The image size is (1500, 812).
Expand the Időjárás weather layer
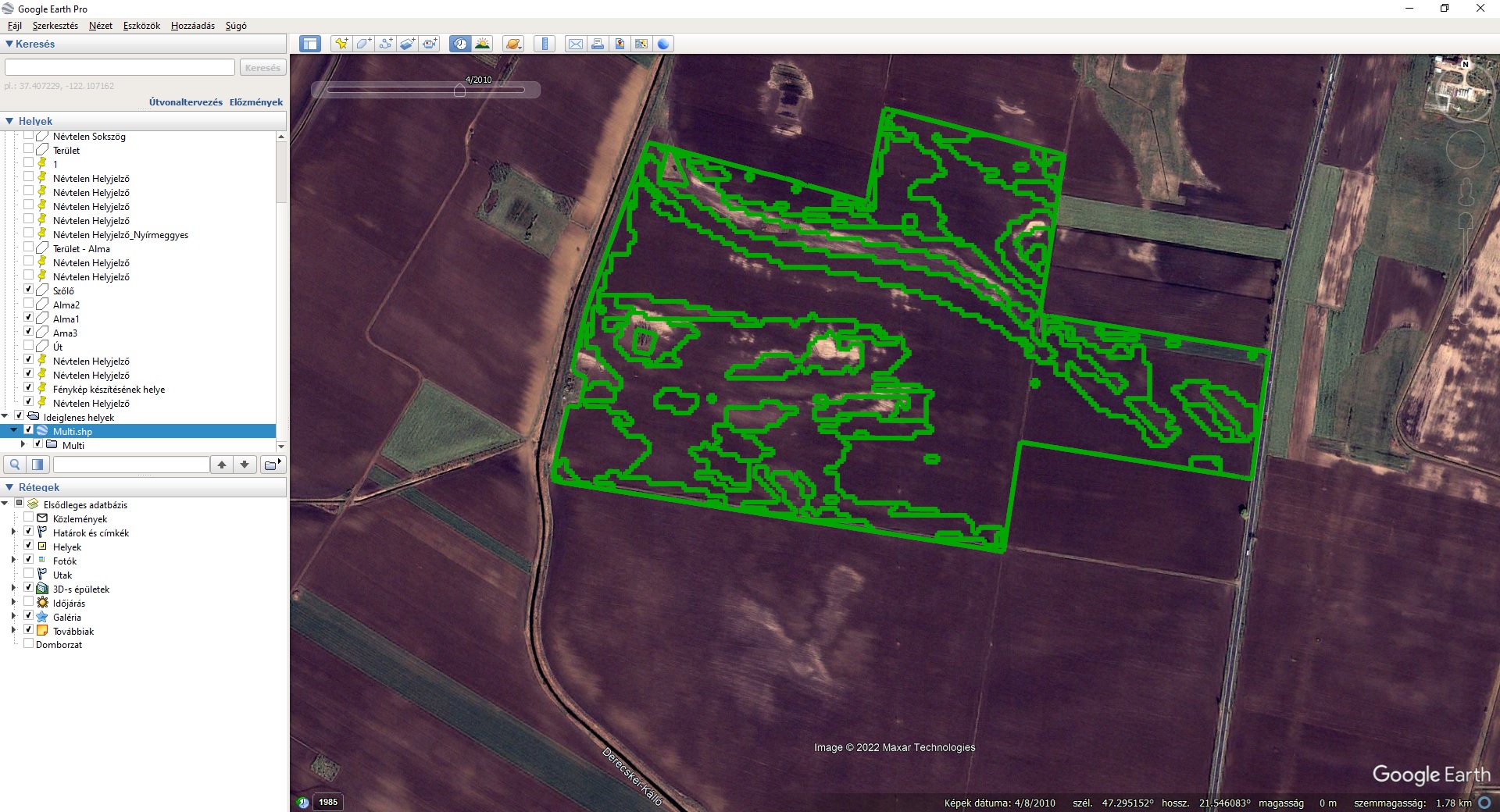(13, 603)
